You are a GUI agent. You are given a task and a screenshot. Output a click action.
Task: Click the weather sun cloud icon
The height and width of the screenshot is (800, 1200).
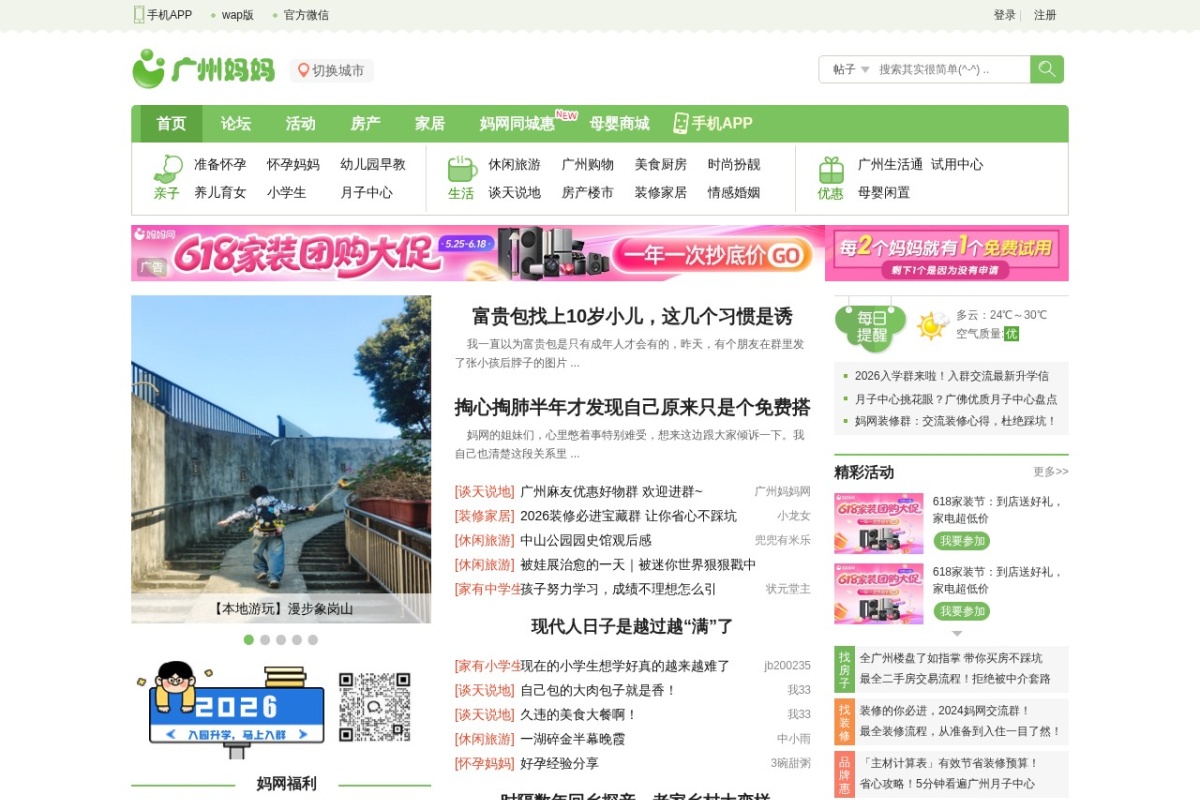click(x=932, y=325)
